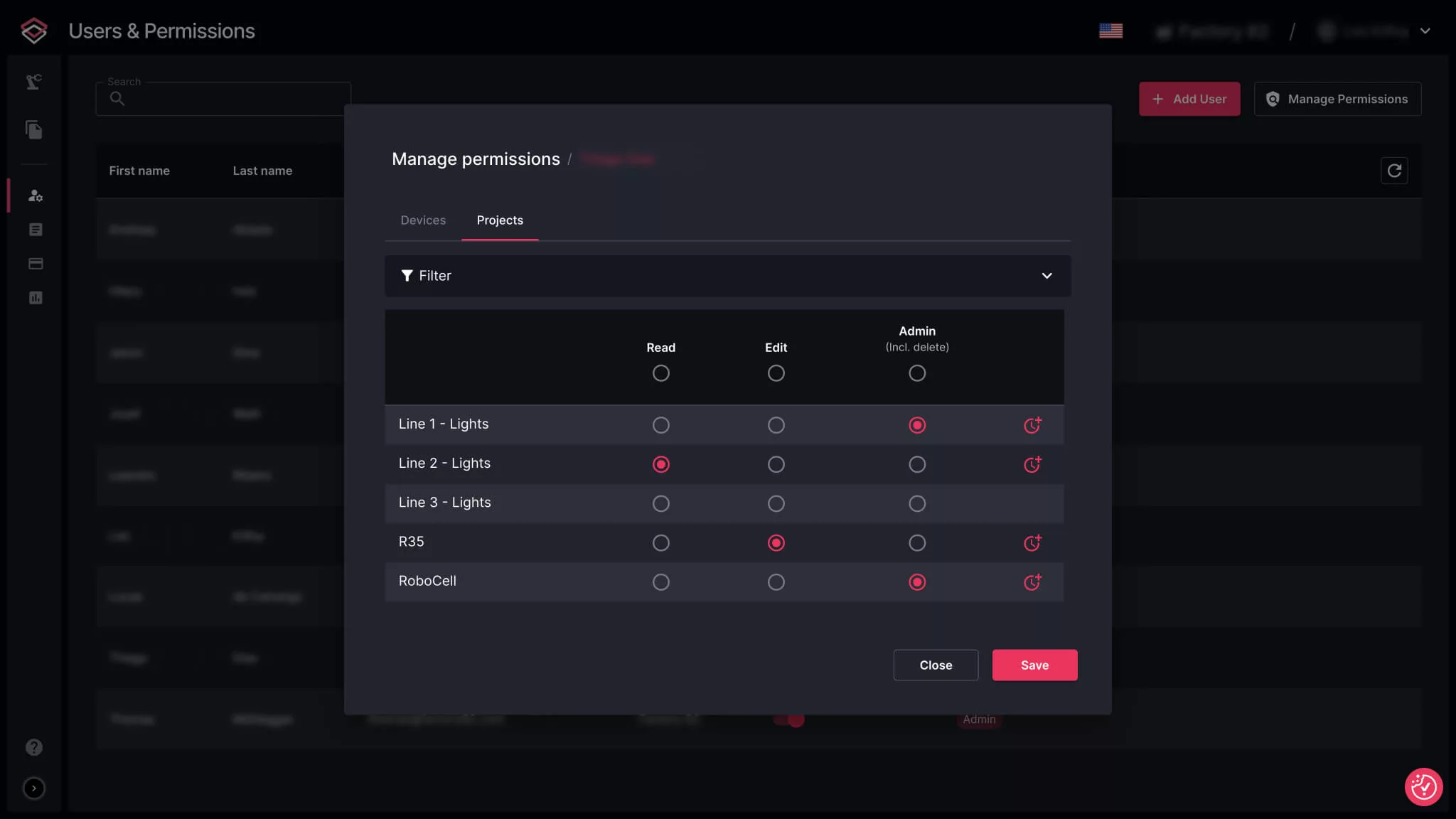Open the documents sidebar icon
The height and width of the screenshot is (819, 1456).
pos(33,129)
